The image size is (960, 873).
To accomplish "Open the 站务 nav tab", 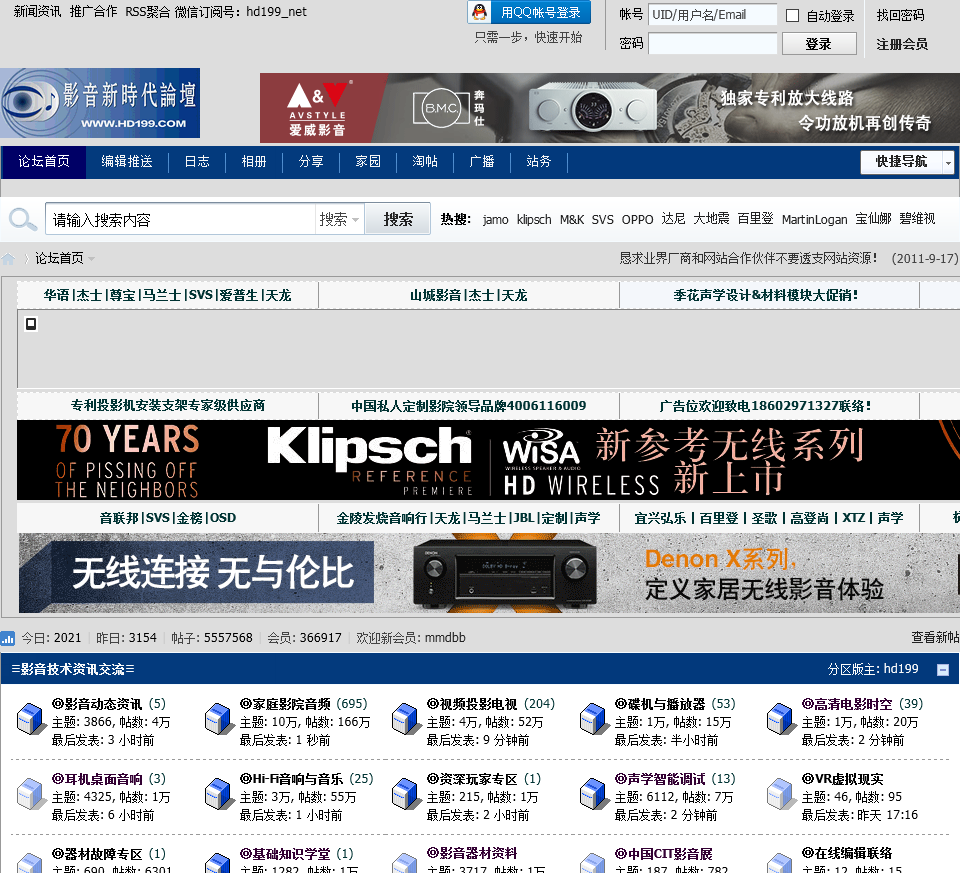I will click(539, 162).
